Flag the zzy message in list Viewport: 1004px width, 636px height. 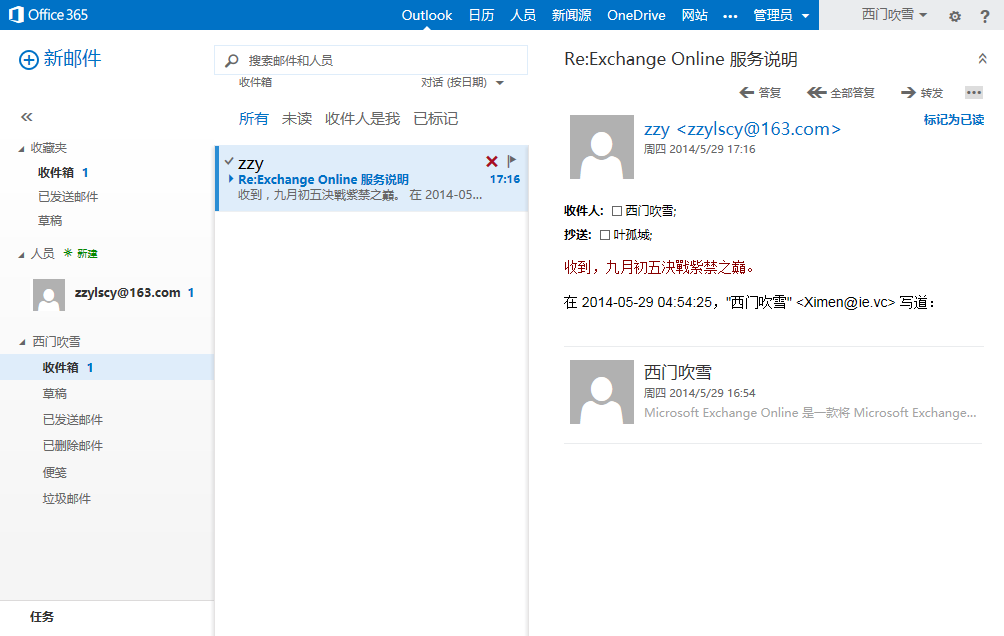[511, 161]
